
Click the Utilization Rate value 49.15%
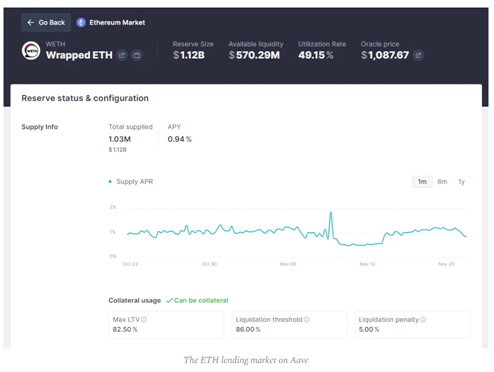pyautogui.click(x=316, y=55)
